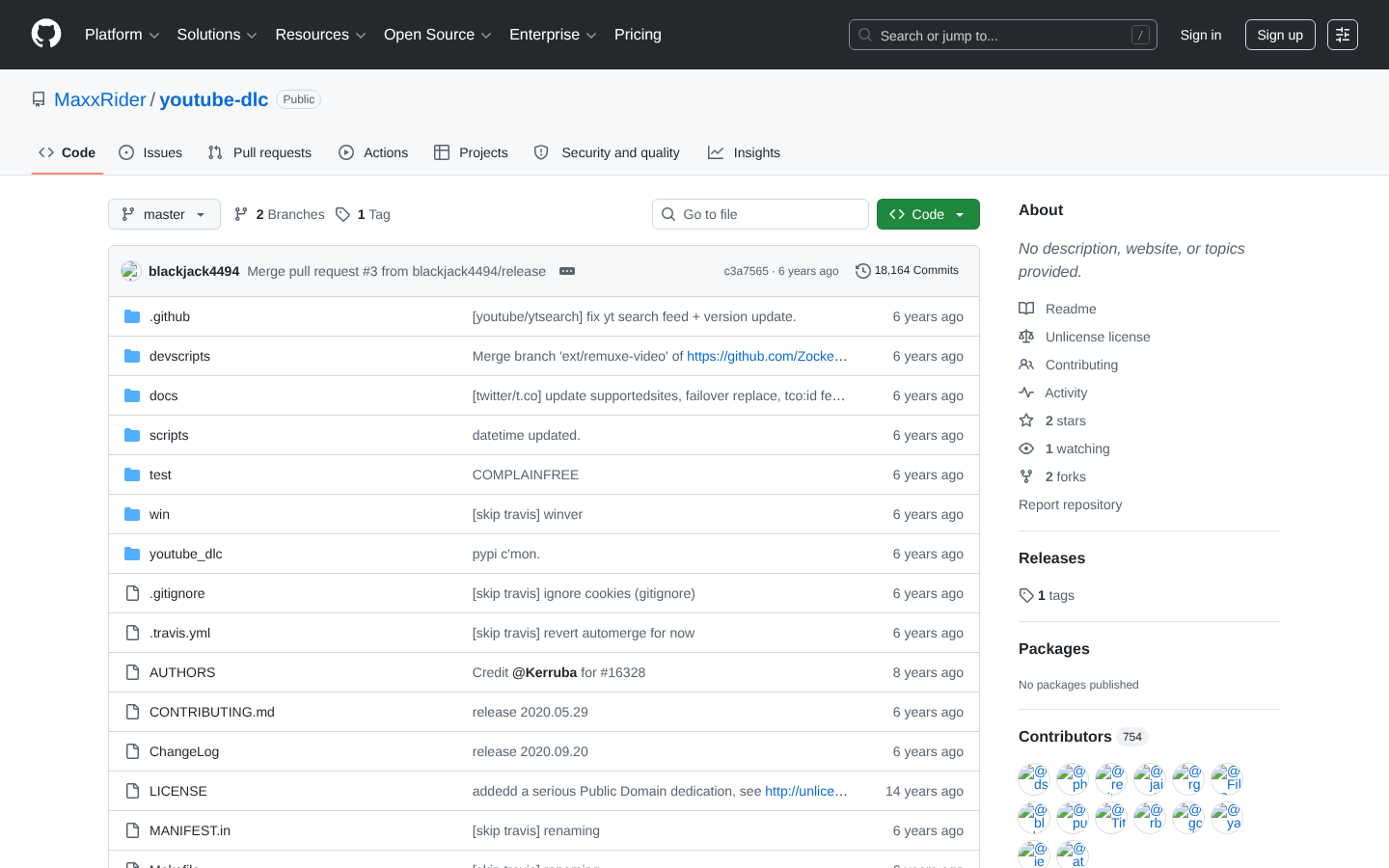The image size is (1389, 868).
Task: Open the first contributor avatar thumbnail
Action: click(1034, 778)
